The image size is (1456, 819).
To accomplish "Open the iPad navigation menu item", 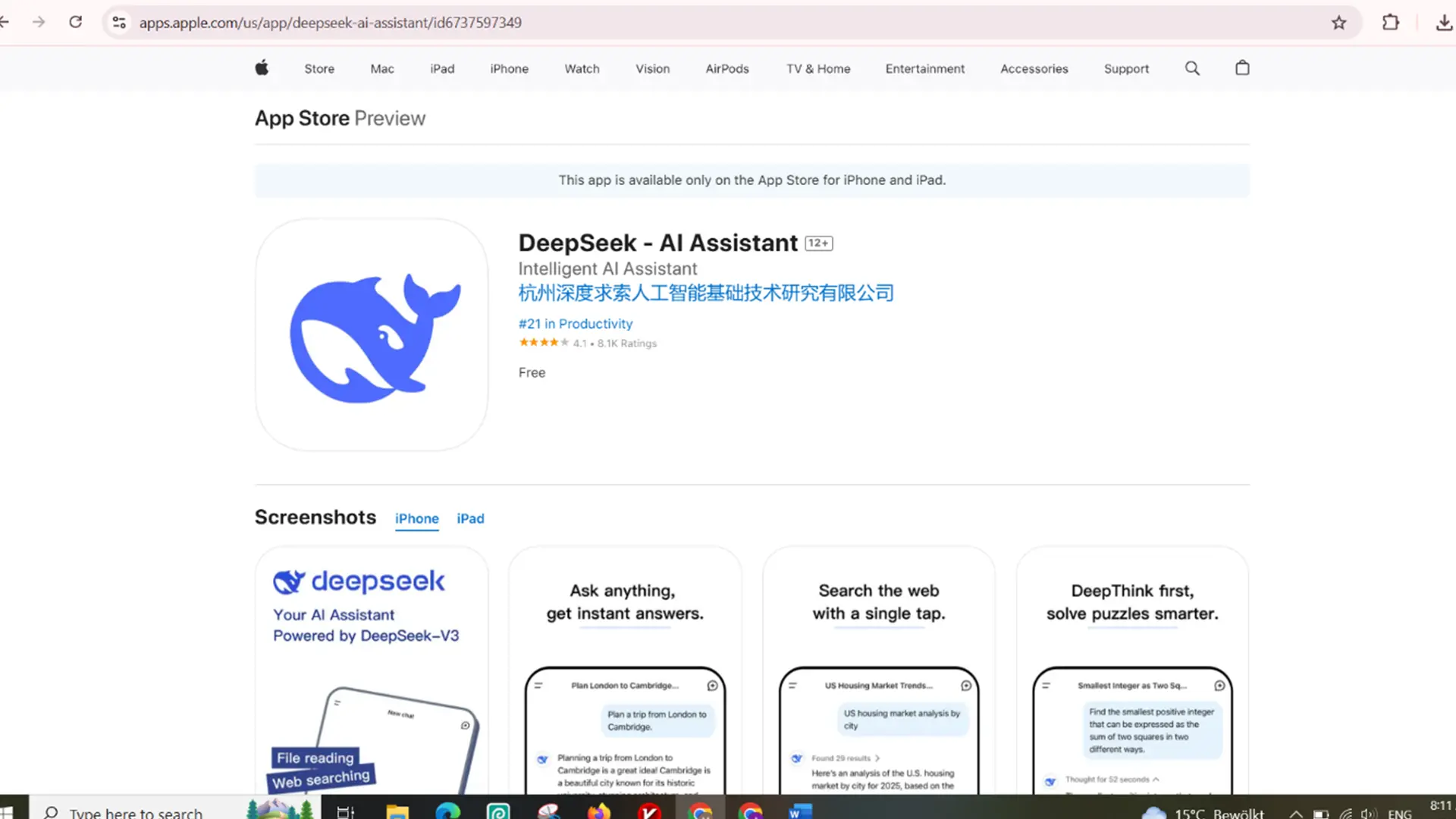I will pyautogui.click(x=442, y=68).
